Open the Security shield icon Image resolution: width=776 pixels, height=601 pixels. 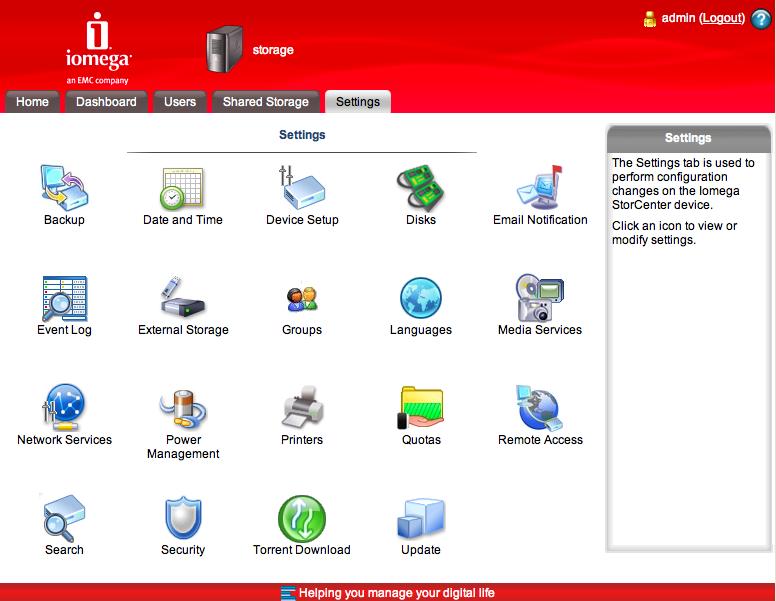[183, 518]
